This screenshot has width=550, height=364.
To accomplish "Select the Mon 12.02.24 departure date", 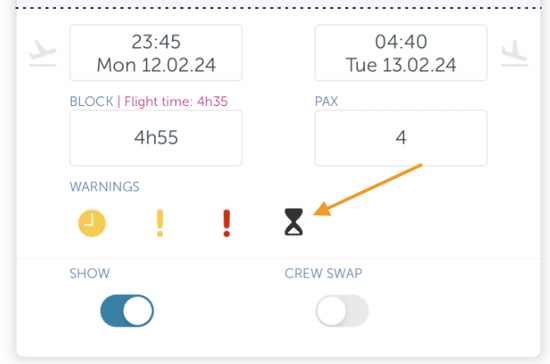I will click(156, 65).
